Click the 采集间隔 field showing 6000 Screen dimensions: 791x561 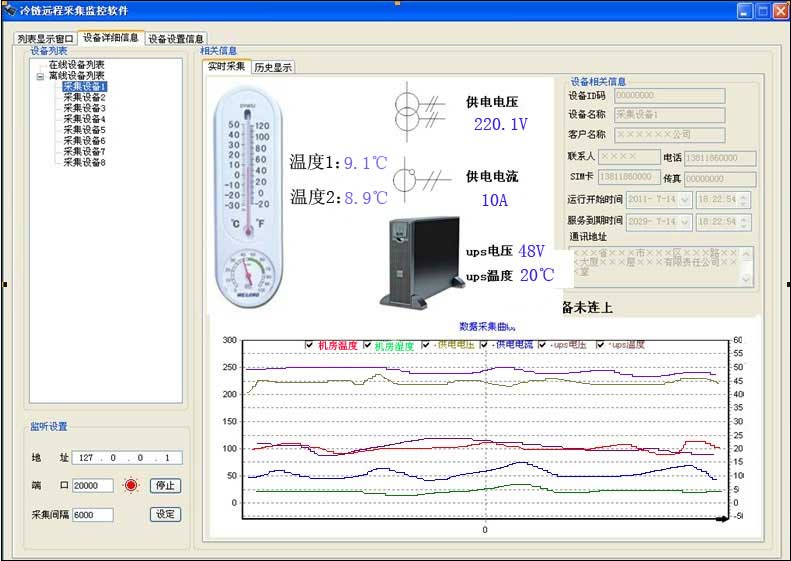pyautogui.click(x=93, y=515)
